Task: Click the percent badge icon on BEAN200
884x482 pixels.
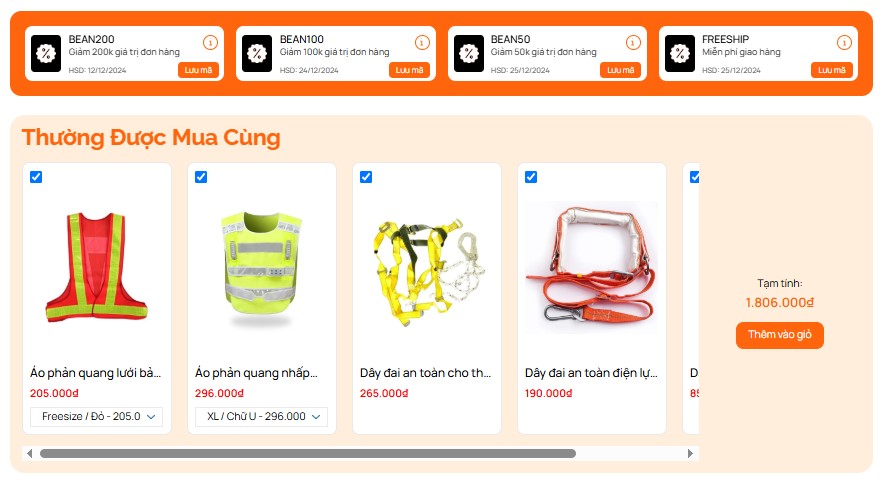Action: point(46,54)
